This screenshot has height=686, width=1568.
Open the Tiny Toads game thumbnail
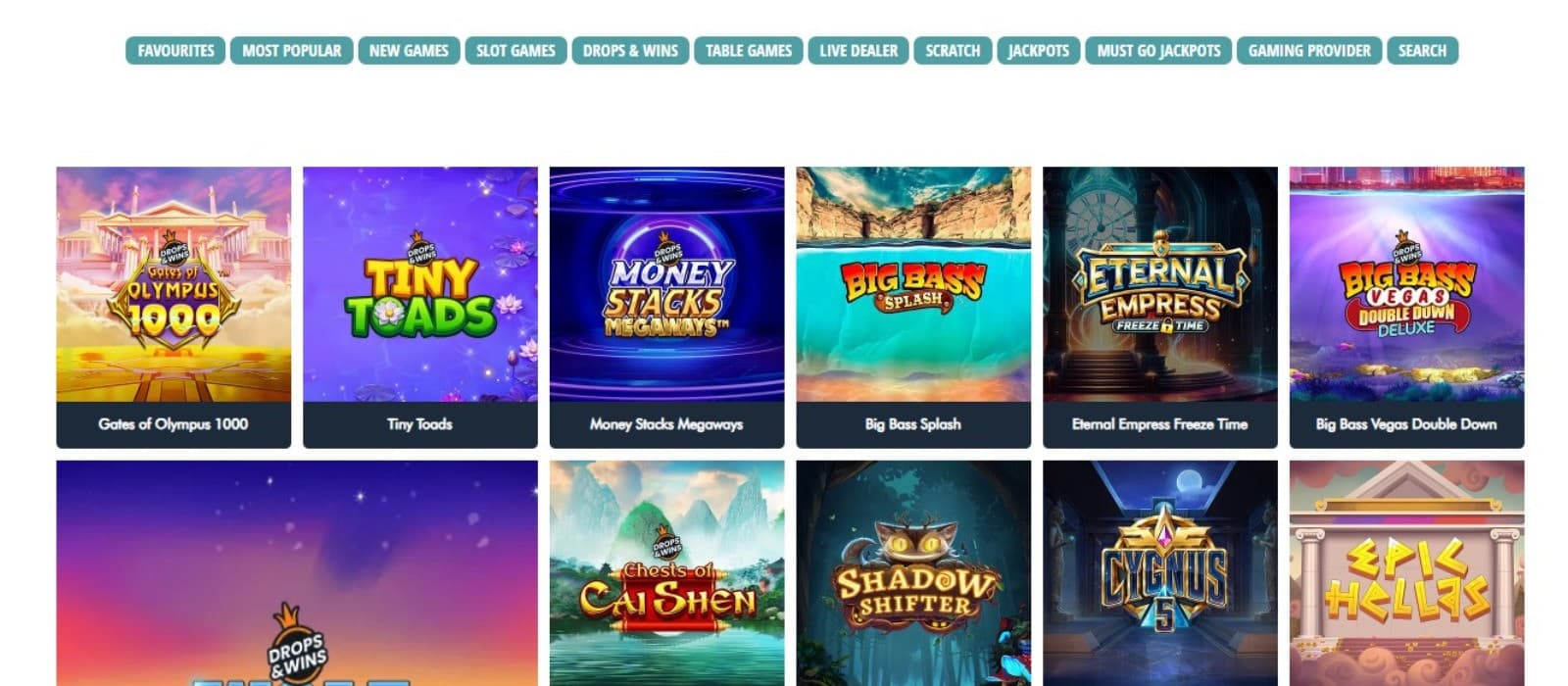coord(420,307)
